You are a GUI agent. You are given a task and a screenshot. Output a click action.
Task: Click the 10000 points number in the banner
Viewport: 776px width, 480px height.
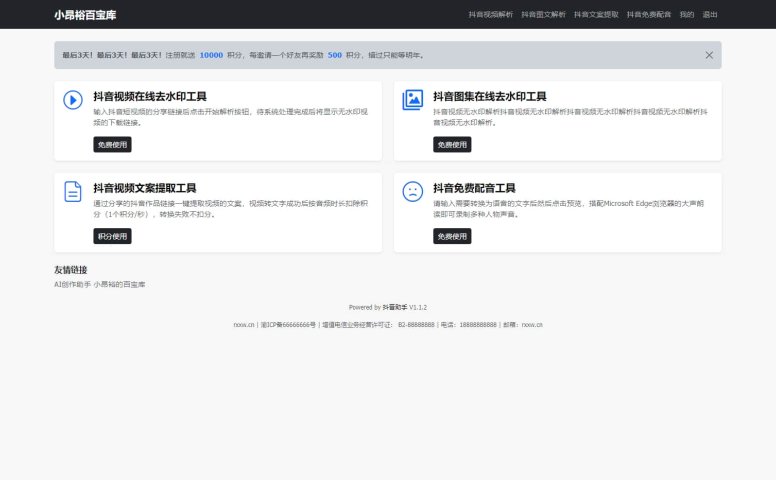point(211,55)
